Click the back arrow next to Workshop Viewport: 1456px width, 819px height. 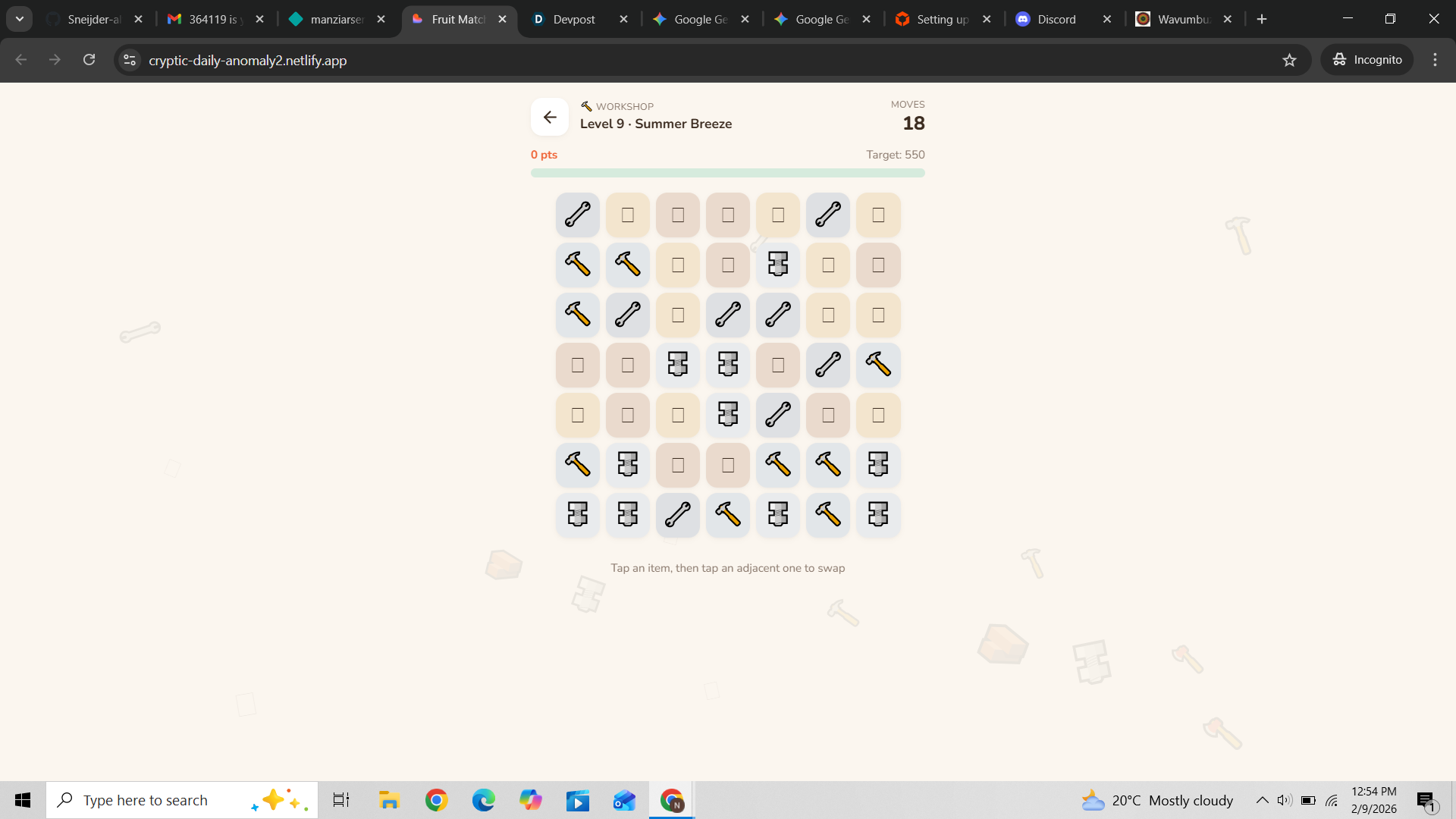549,117
